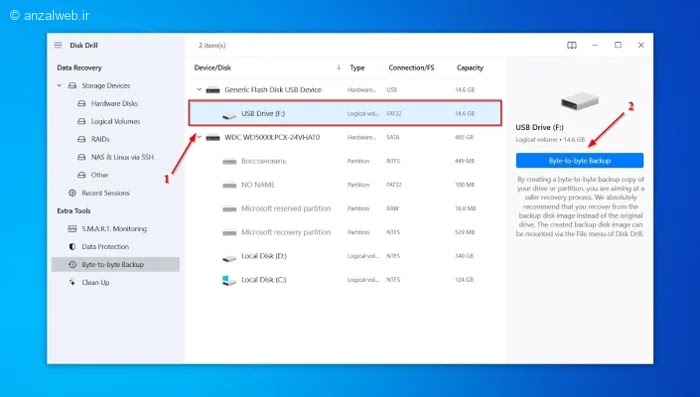Click Microsoft reserved partition icon
This screenshot has width=700, height=397.
point(229,209)
